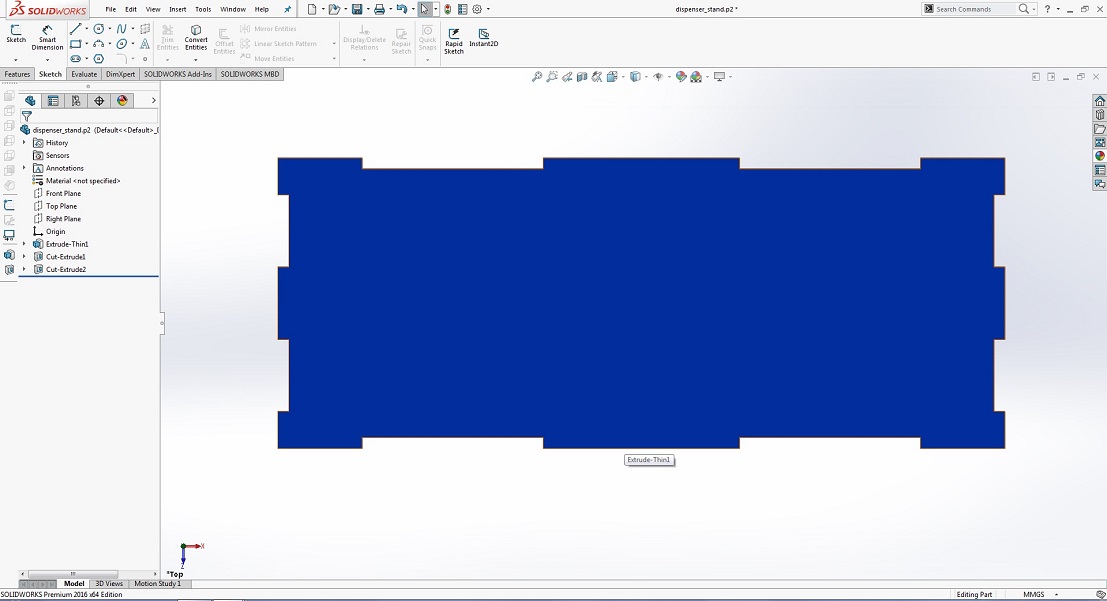
Task: Switch to the Features tab
Action: click(x=18, y=74)
